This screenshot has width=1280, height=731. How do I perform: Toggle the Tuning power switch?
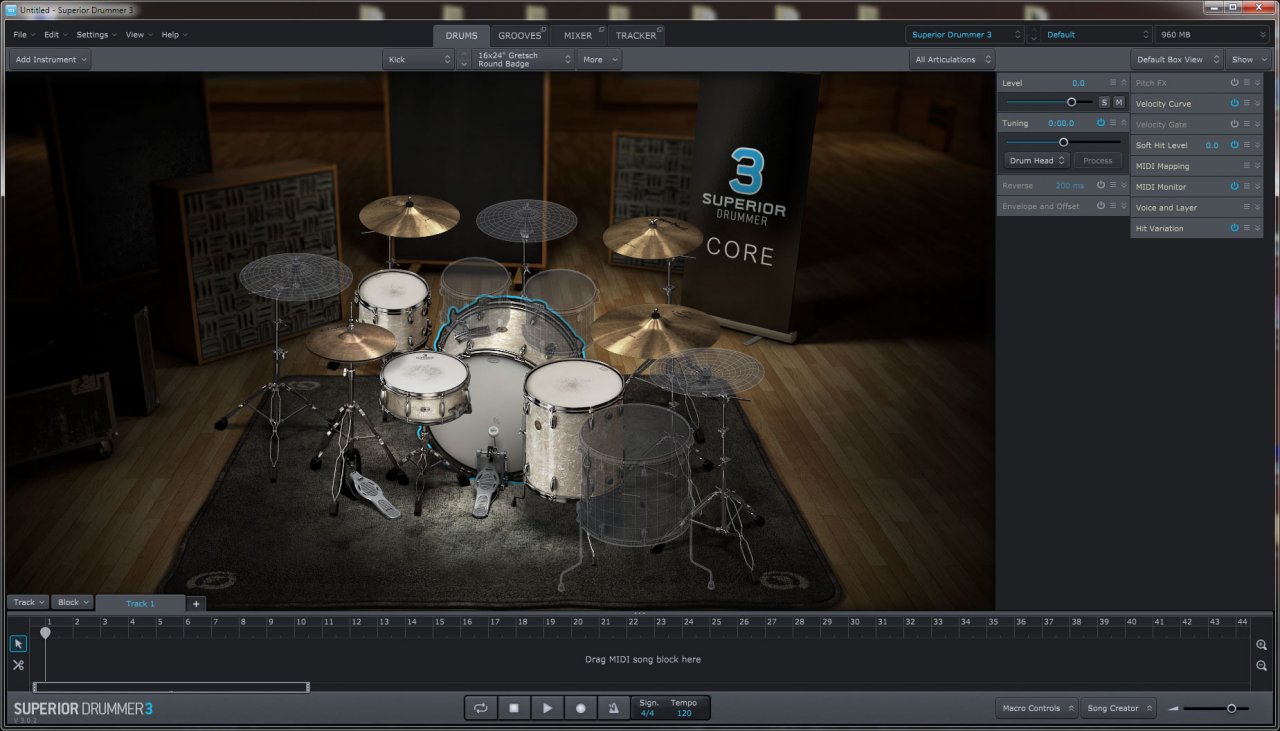pos(1100,123)
